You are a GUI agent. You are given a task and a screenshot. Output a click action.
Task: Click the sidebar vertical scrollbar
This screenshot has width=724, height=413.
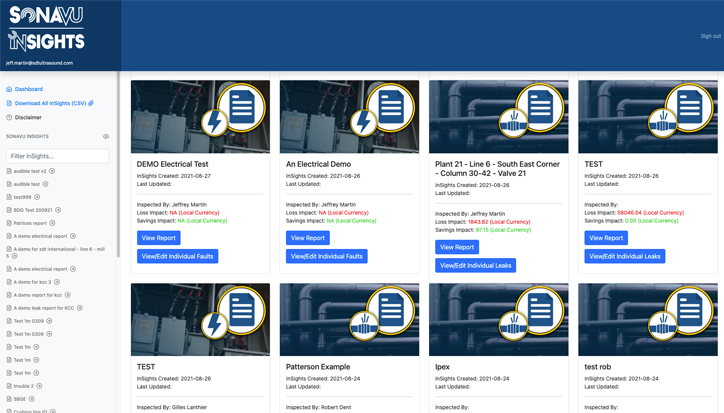118,164
